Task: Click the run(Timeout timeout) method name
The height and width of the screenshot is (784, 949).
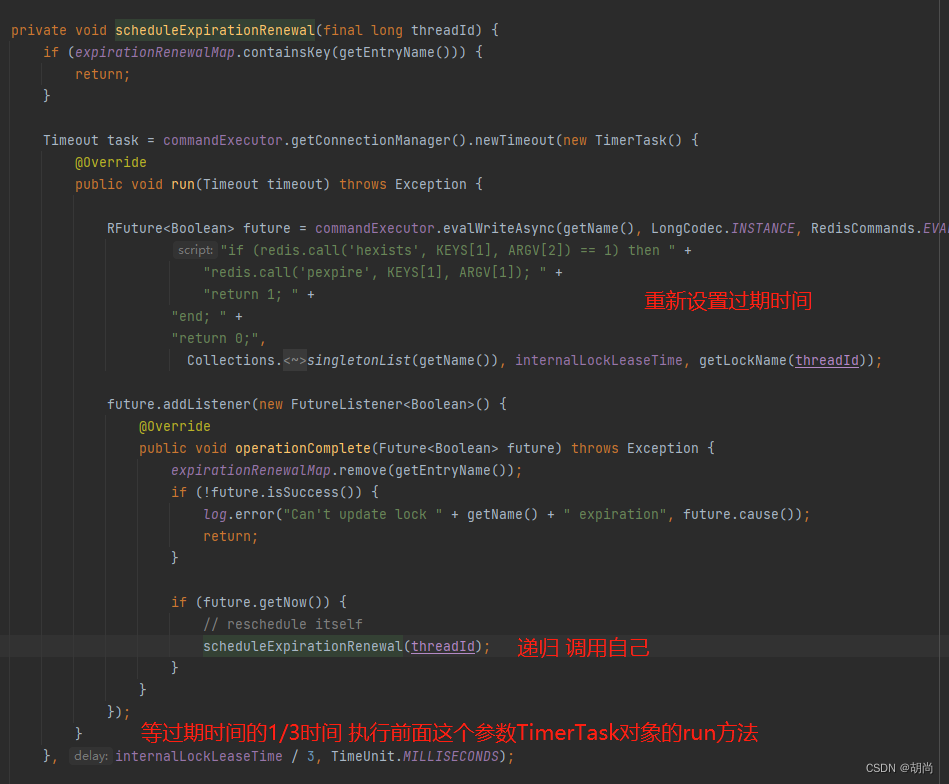Action: (183, 184)
